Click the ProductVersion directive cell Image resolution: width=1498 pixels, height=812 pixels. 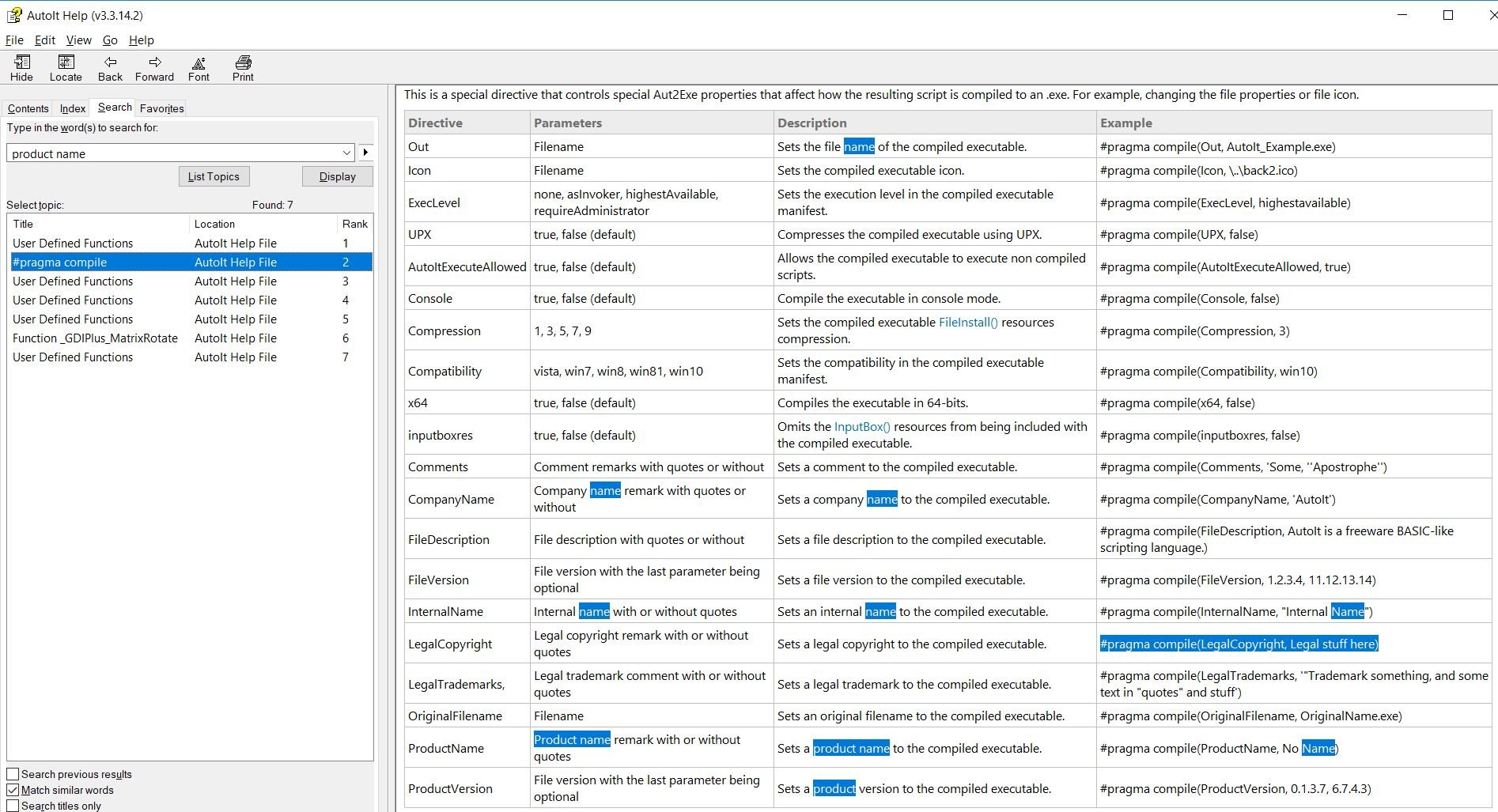coord(467,789)
